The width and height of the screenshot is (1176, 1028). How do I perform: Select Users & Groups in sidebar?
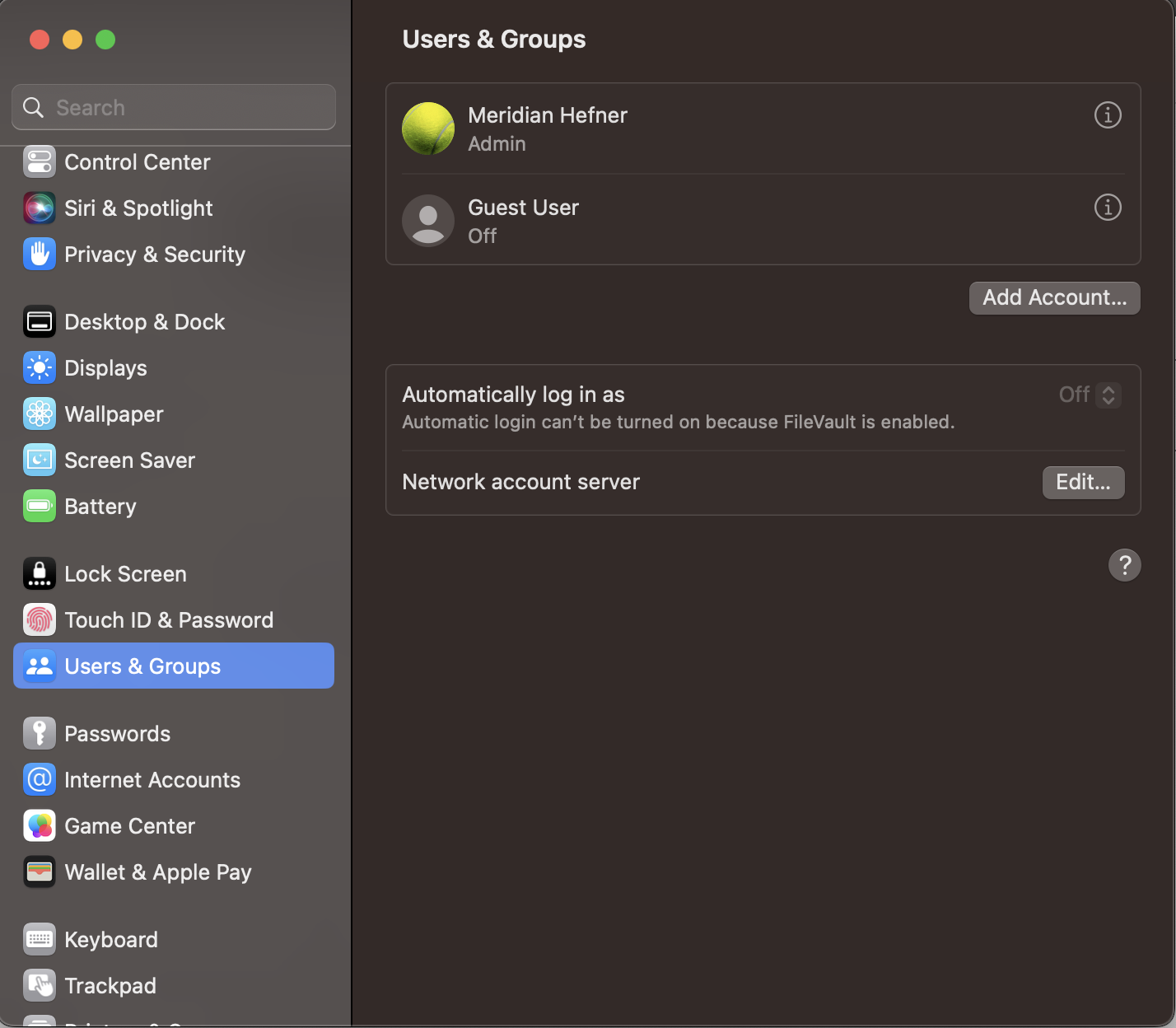pyautogui.click(x=142, y=666)
